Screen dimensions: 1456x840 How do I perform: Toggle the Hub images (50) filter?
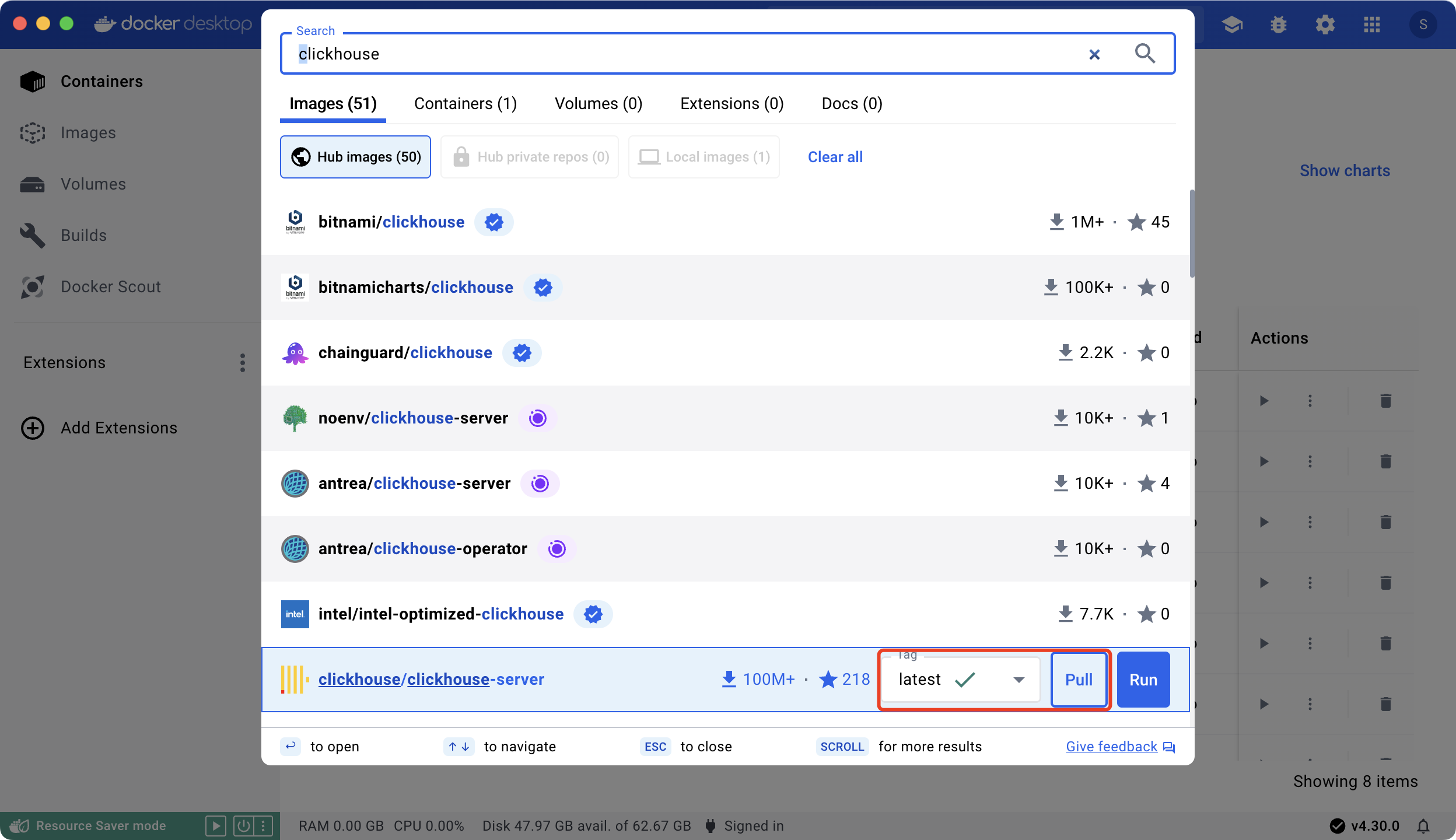coord(355,157)
